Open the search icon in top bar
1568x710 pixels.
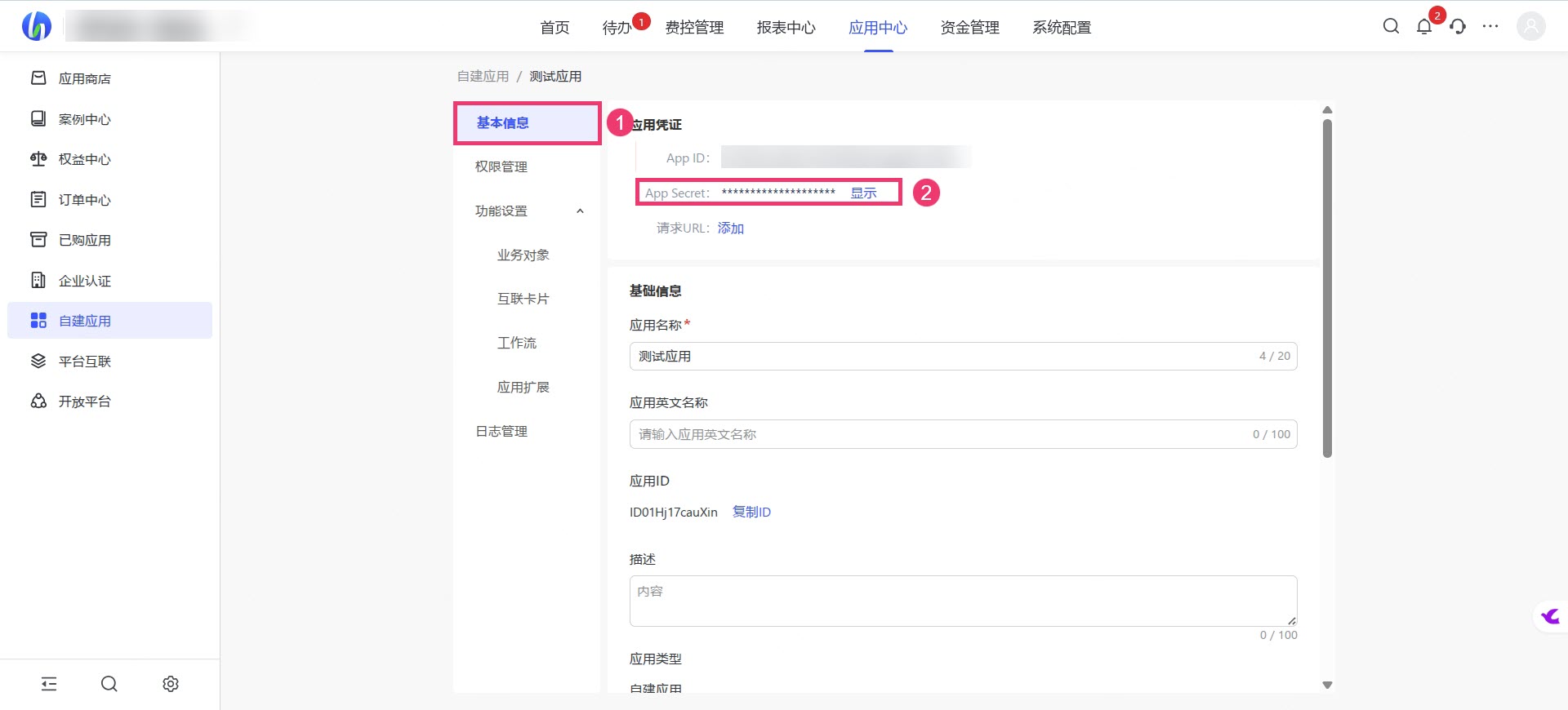[1391, 26]
